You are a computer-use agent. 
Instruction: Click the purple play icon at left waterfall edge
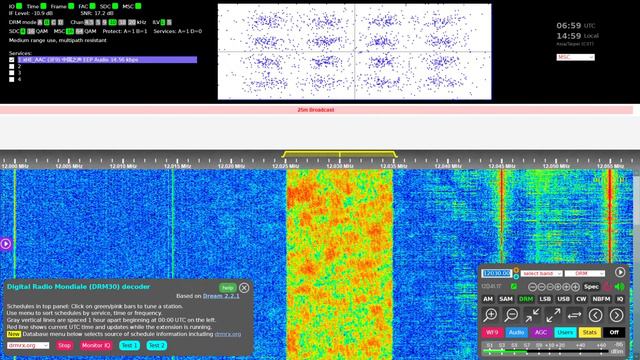point(6,244)
